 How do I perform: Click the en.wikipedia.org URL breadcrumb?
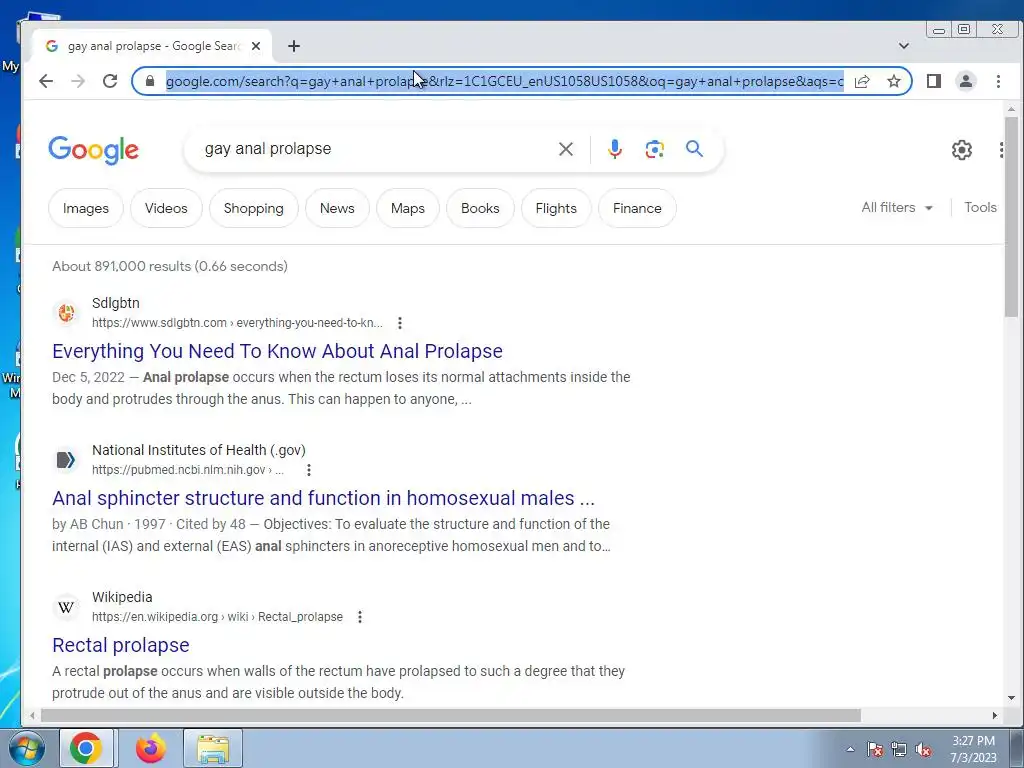(217, 616)
